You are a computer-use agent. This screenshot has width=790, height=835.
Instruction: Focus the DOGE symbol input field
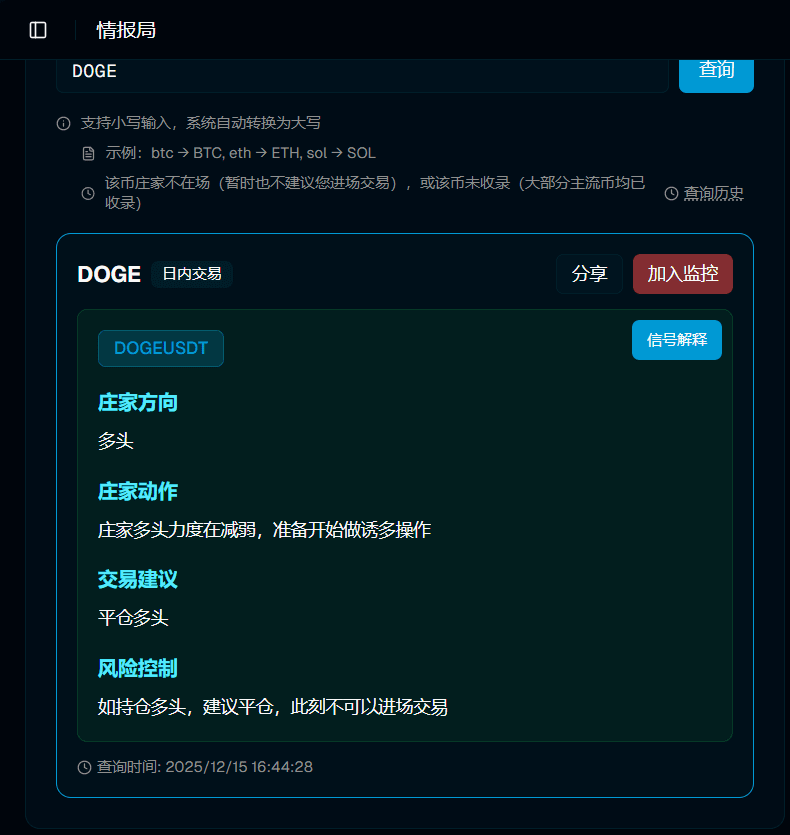click(x=362, y=73)
